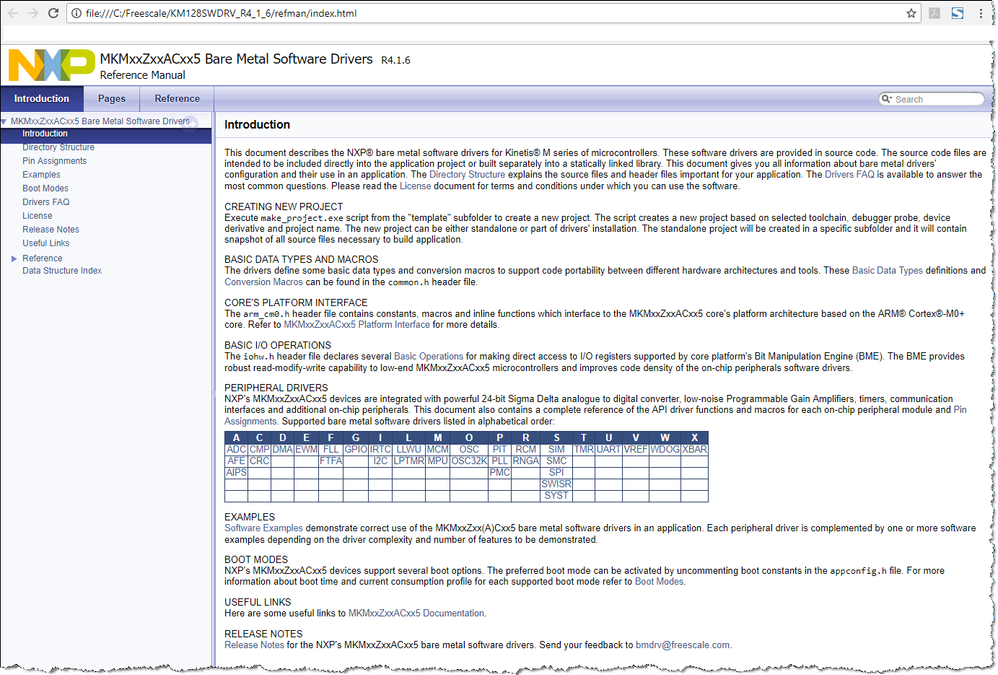Open the EWM driver link
The width and height of the screenshot is (998, 675).
tap(306, 450)
